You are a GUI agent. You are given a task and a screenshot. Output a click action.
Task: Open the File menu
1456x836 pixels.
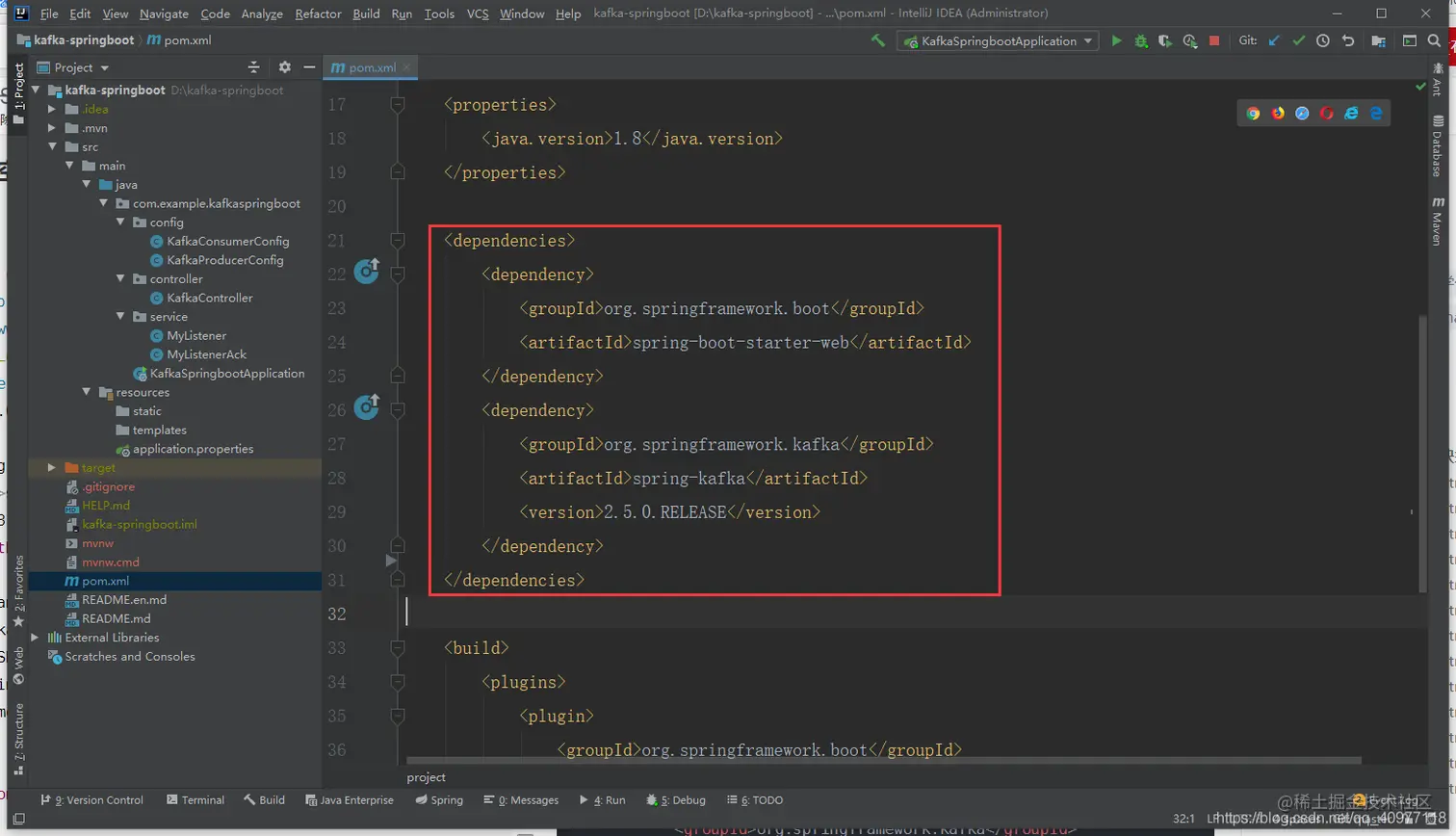49,13
